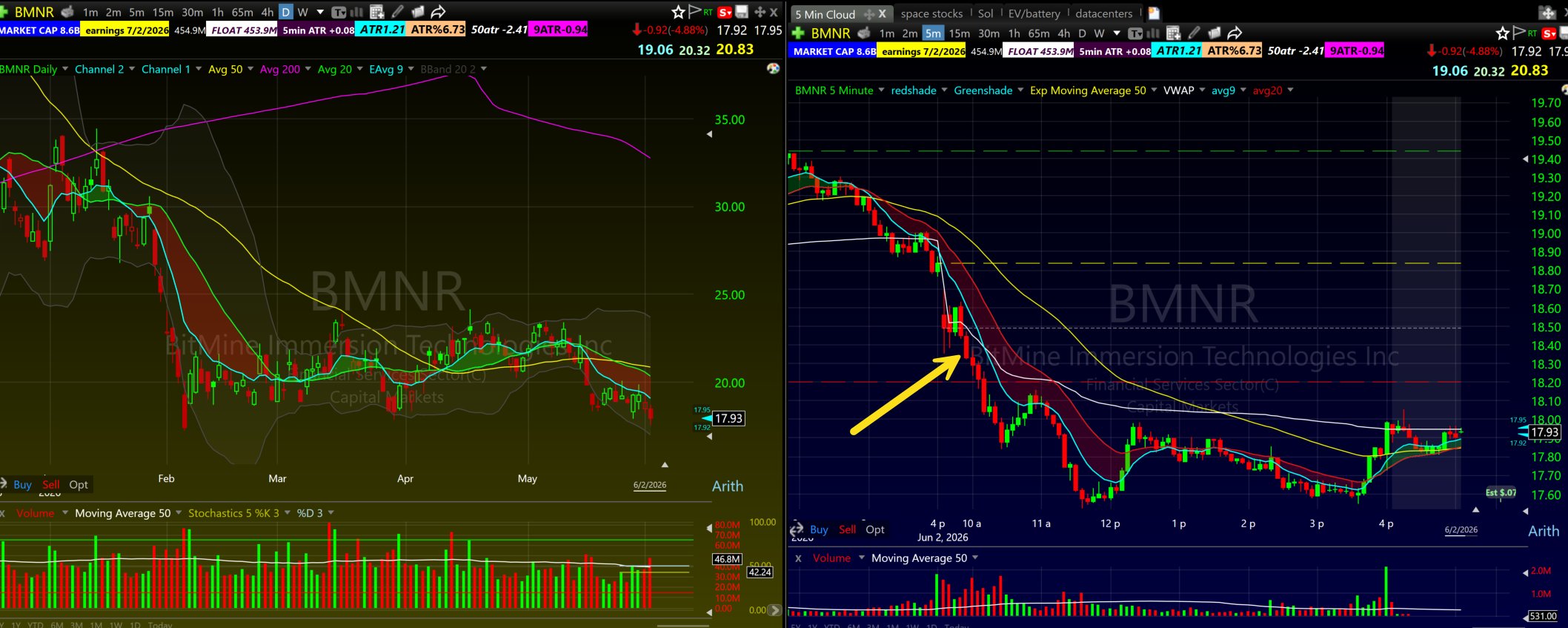Viewport: 1568px width, 628px height.
Task: Click the share arrow icon on the daily chart toolbar
Action: coord(438,12)
